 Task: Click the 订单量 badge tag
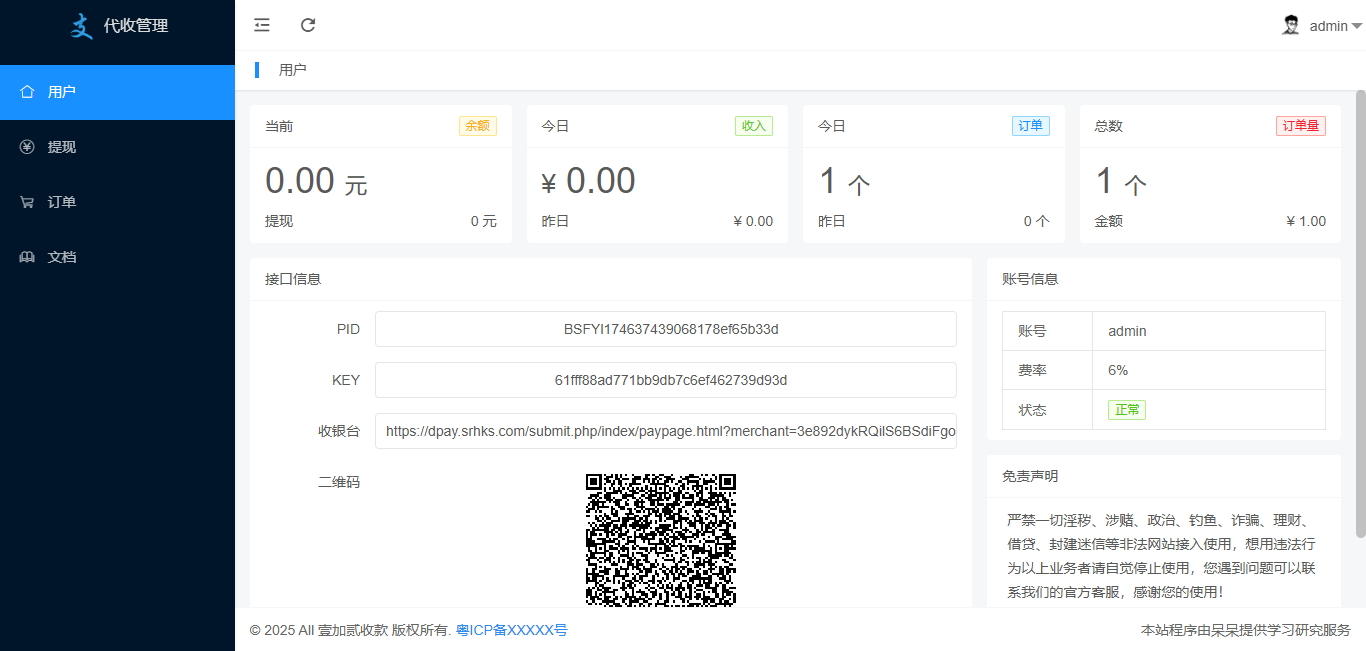[x=1300, y=126]
